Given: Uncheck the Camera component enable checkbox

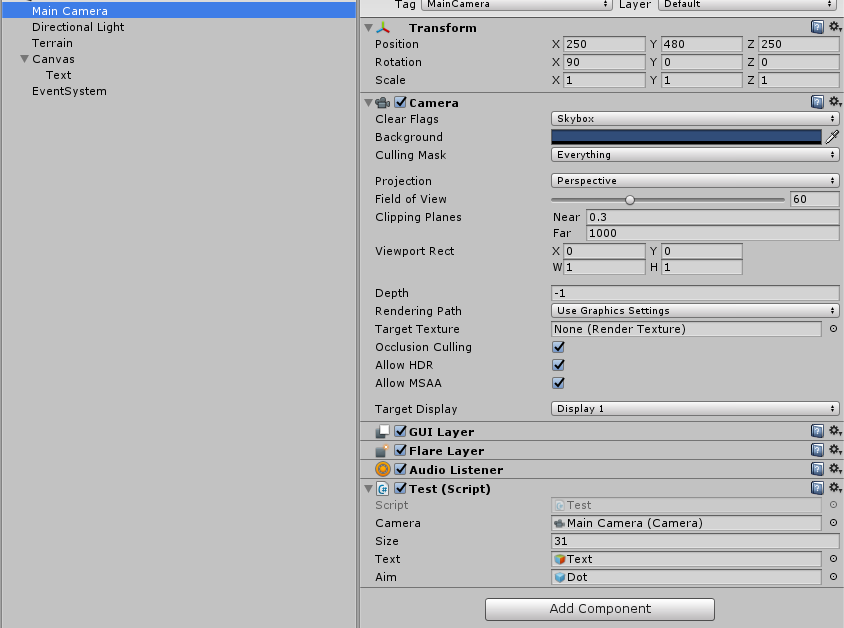Looking at the screenshot, I should pos(399,101).
